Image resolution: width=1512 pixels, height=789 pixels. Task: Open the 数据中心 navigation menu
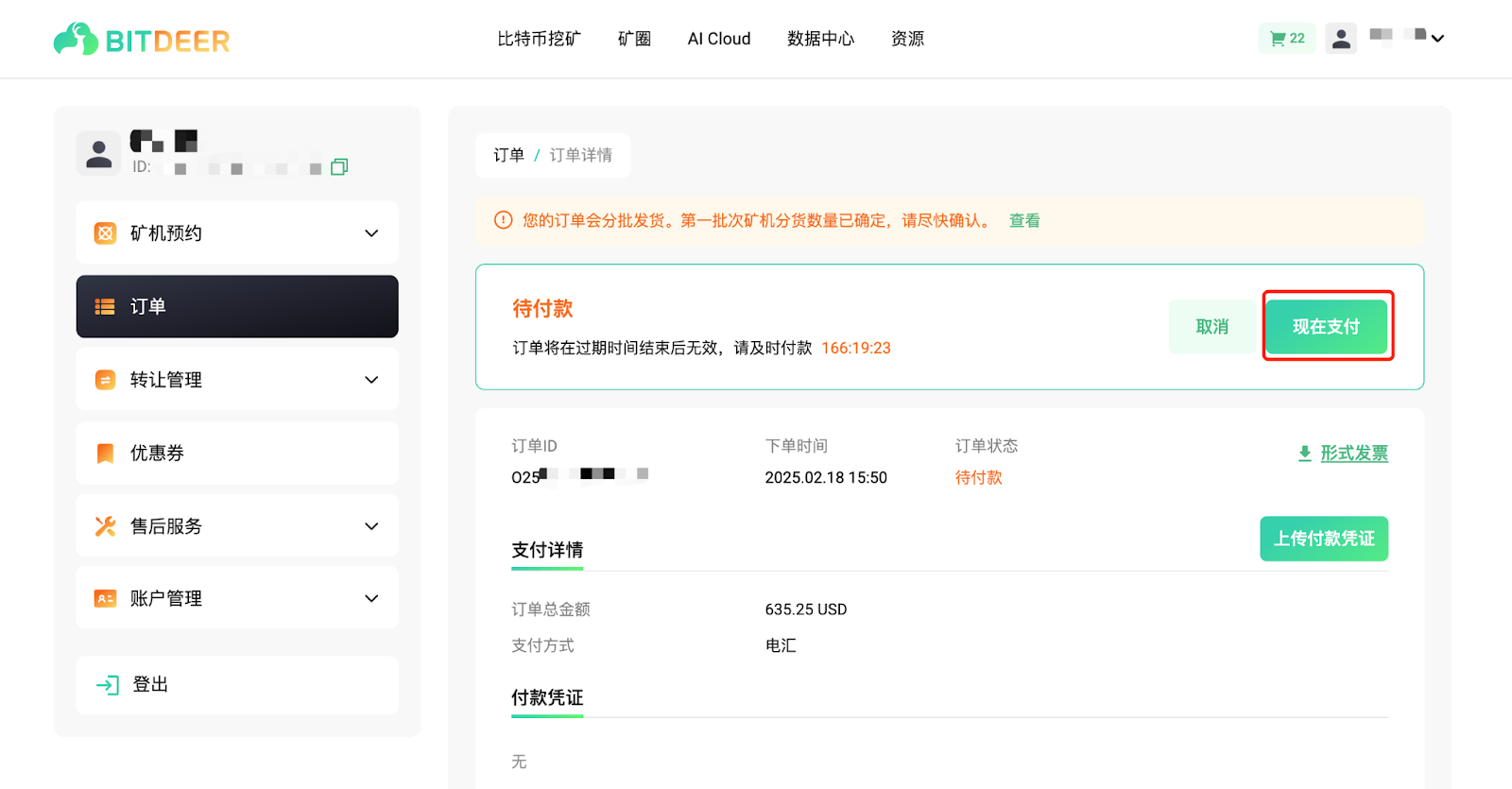click(820, 39)
